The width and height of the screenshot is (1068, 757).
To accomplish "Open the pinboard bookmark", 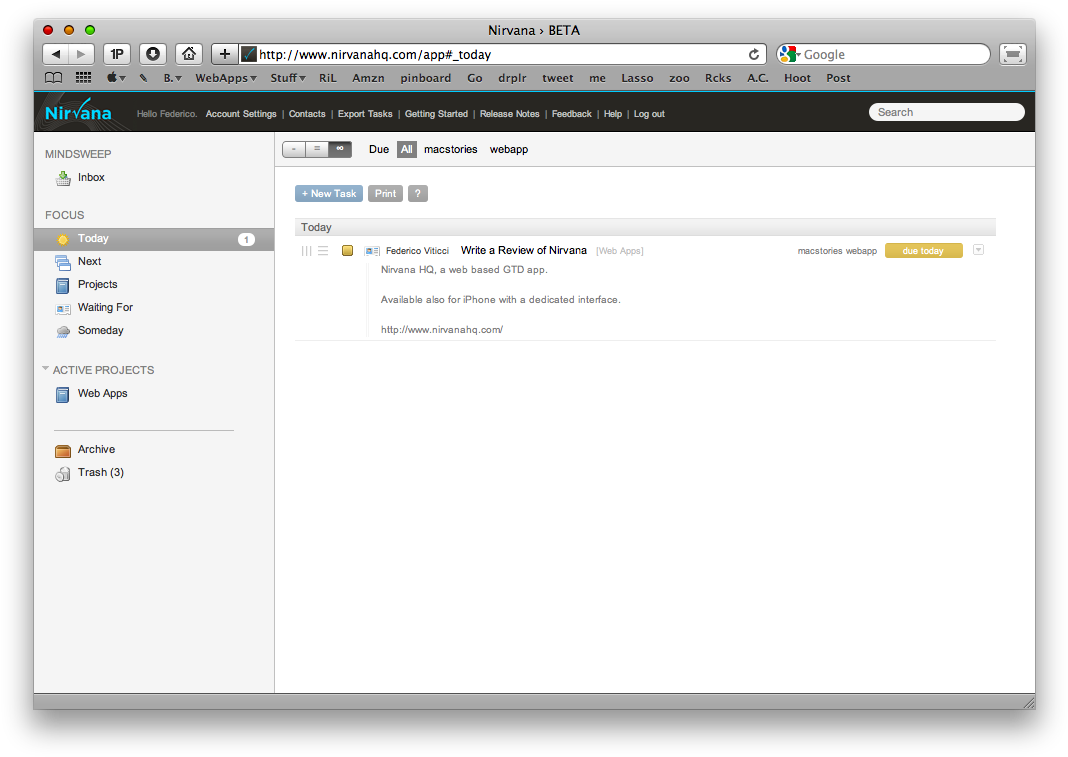I will point(426,78).
